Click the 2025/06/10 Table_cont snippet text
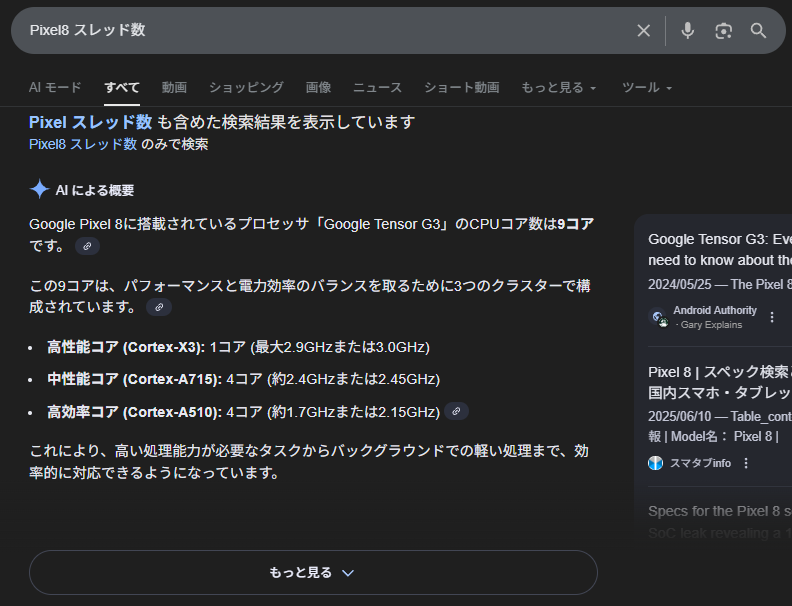Screen dimensions: 792x606 (720, 426)
